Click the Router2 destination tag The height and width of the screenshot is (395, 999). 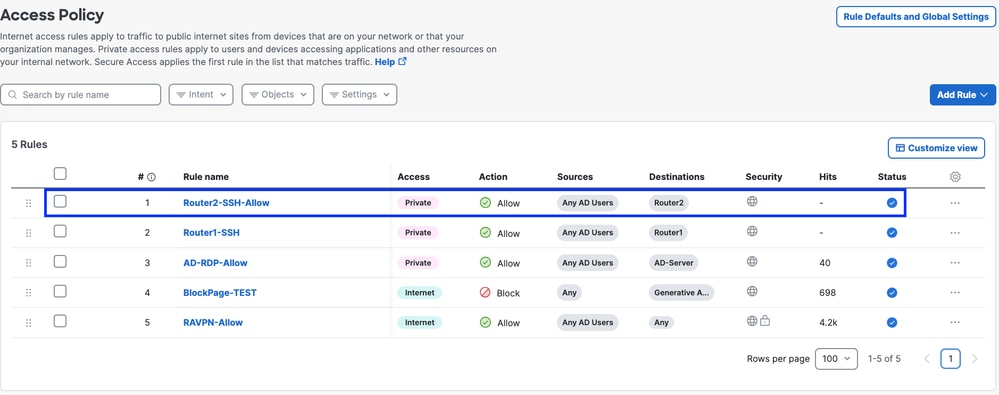coord(669,203)
